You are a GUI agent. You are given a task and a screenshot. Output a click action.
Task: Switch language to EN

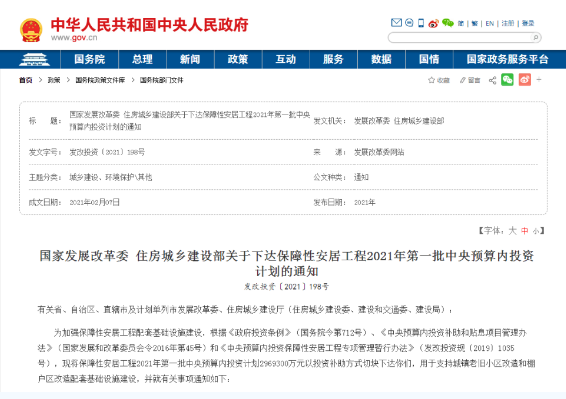pos(489,23)
